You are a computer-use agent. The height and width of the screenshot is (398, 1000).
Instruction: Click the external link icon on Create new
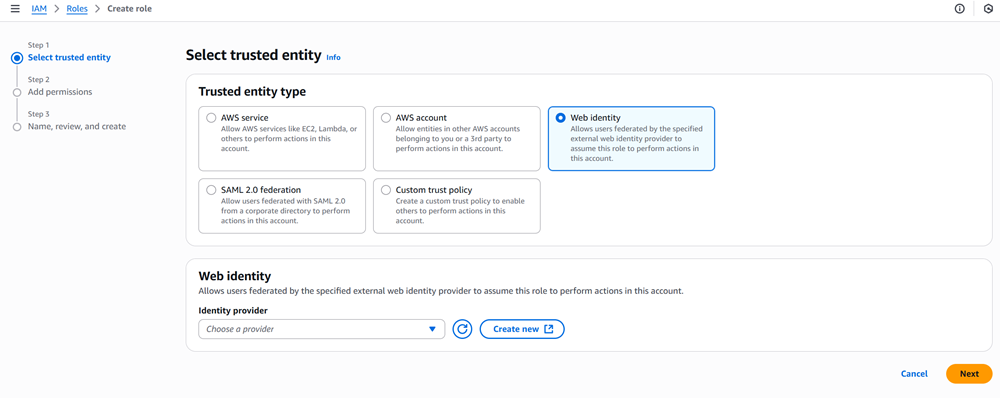[548, 329]
